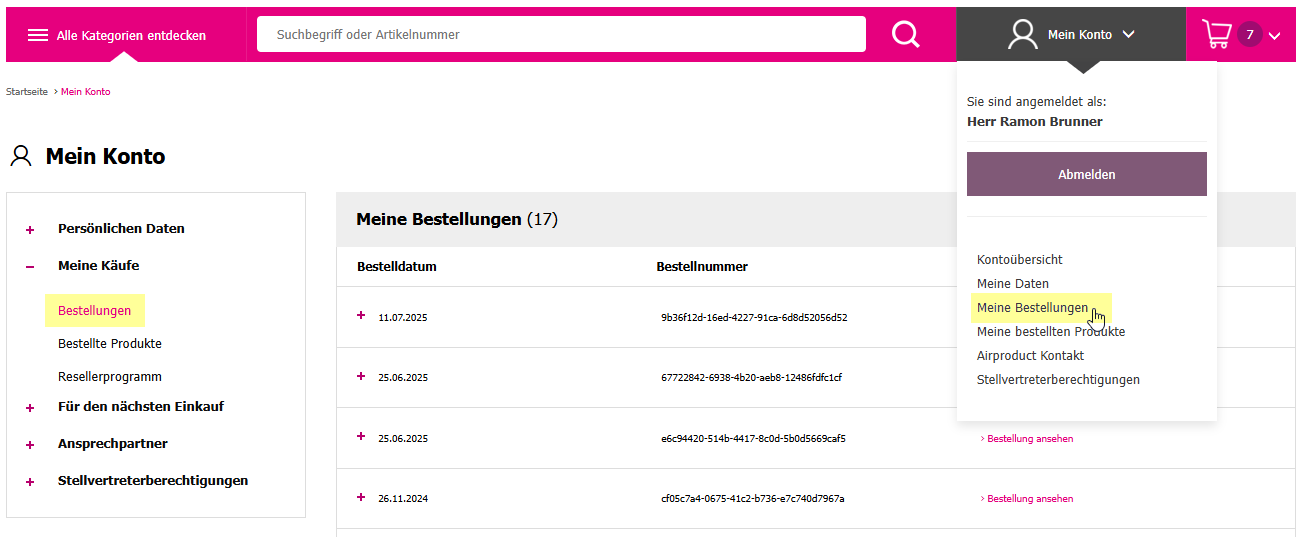Select Meine Bestellungen in account menu
This screenshot has width=1306, height=537.
pyautogui.click(x=1032, y=307)
